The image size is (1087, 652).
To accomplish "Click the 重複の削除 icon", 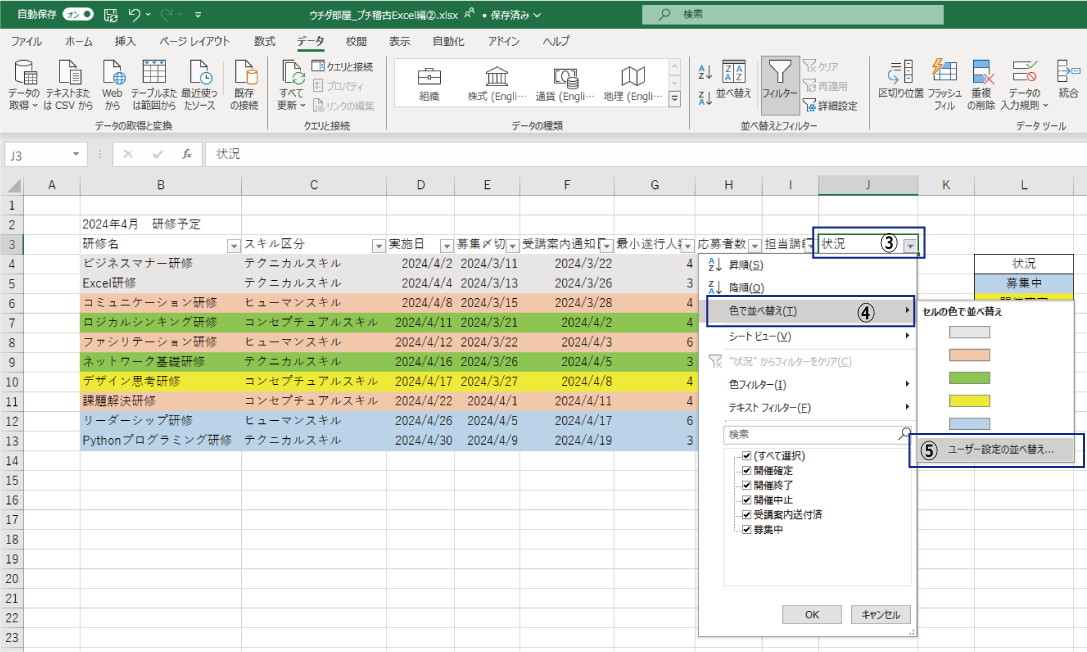I will pos(985,76).
